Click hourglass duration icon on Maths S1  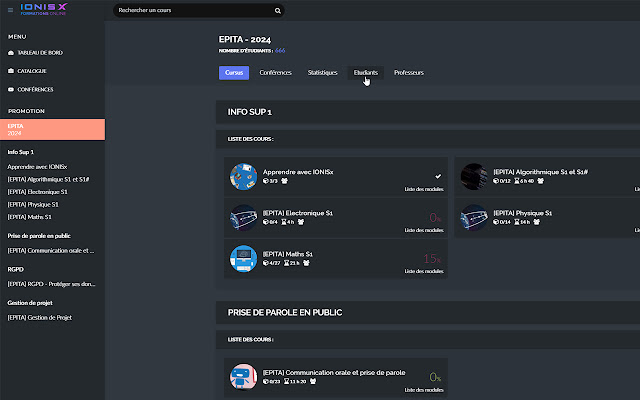(287, 263)
